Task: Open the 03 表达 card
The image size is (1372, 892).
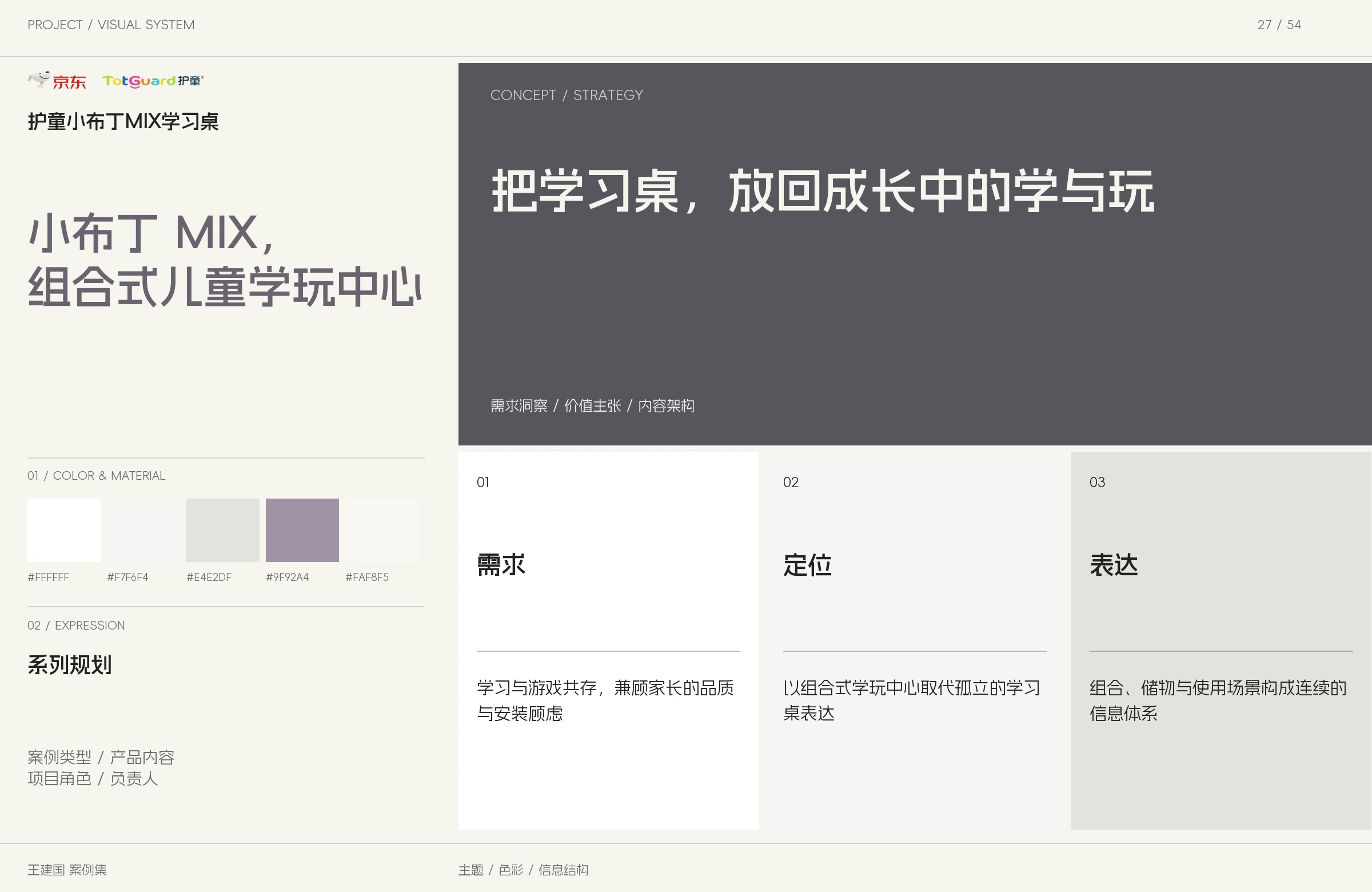Action: point(1221,640)
